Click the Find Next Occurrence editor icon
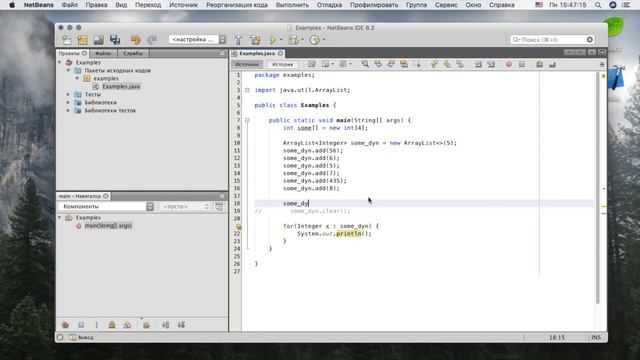This screenshot has width=640, height=360. click(391, 64)
